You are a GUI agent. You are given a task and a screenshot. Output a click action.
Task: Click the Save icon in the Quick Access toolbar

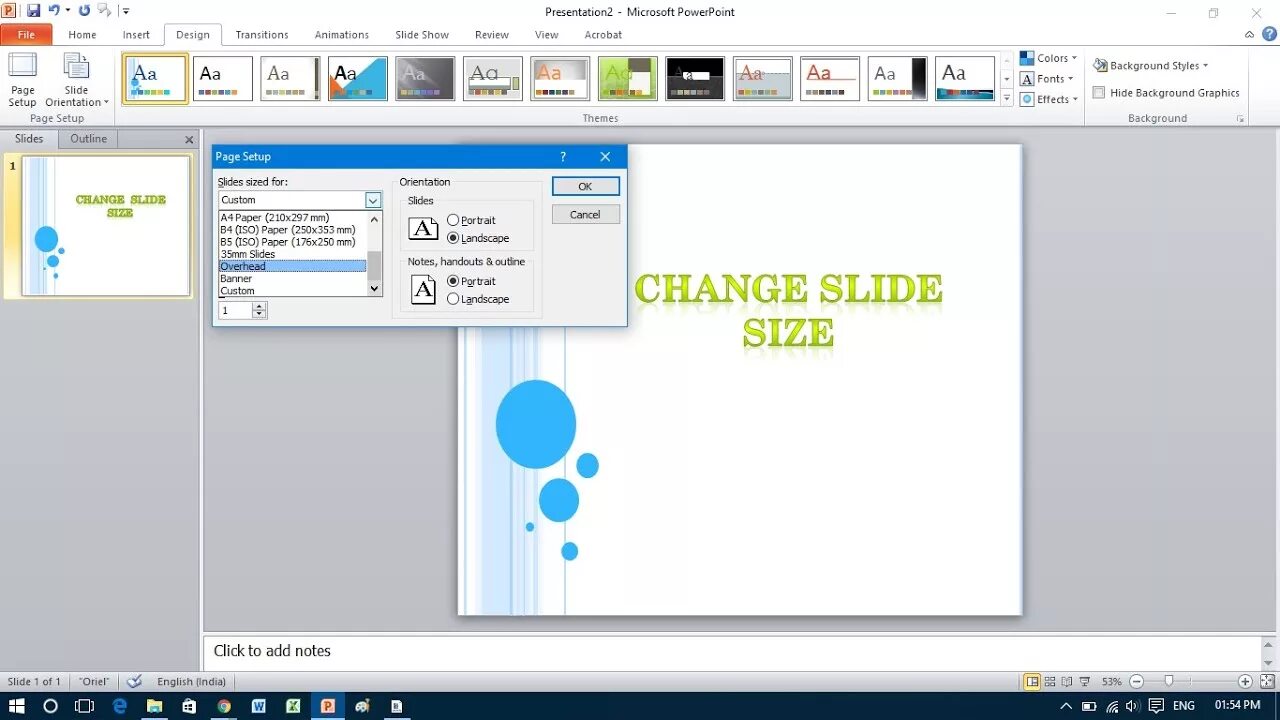(33, 11)
